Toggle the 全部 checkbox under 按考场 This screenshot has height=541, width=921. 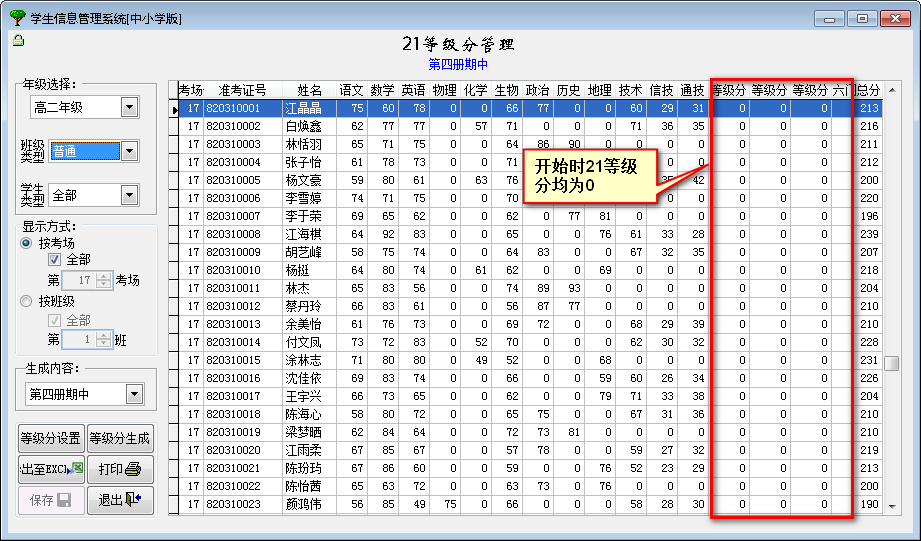tap(55, 260)
